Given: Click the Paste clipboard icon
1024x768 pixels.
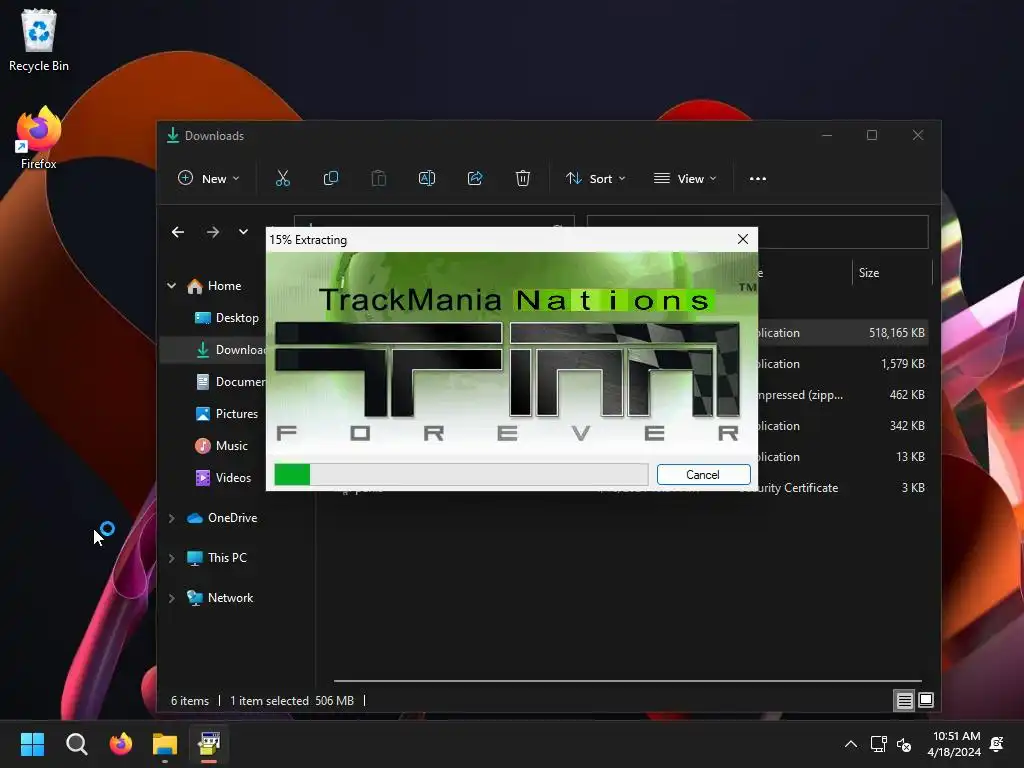Looking at the screenshot, I should tap(379, 178).
